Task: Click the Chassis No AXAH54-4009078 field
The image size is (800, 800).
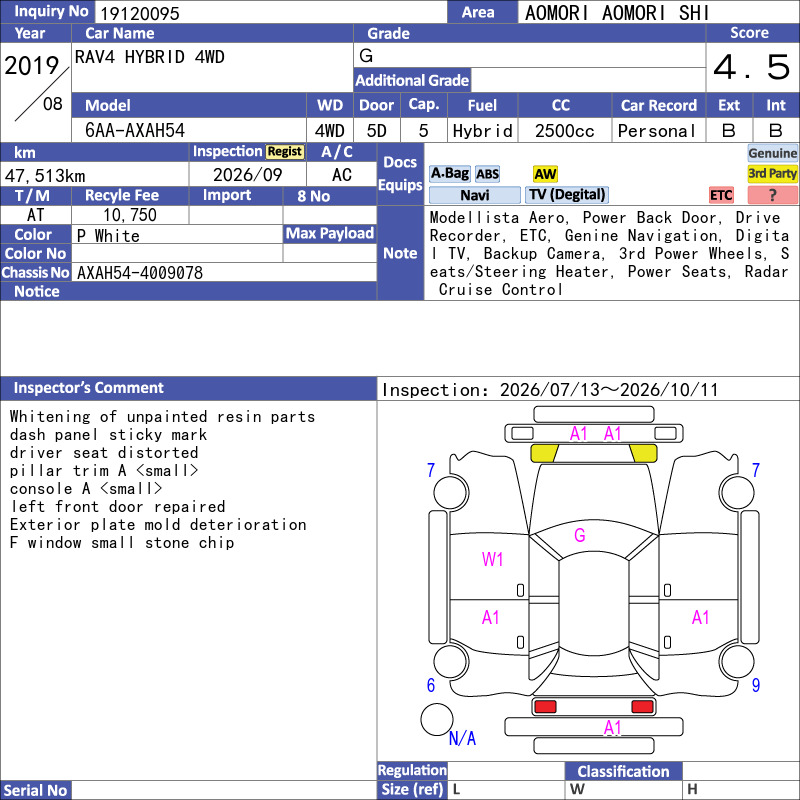Action: pos(224,272)
